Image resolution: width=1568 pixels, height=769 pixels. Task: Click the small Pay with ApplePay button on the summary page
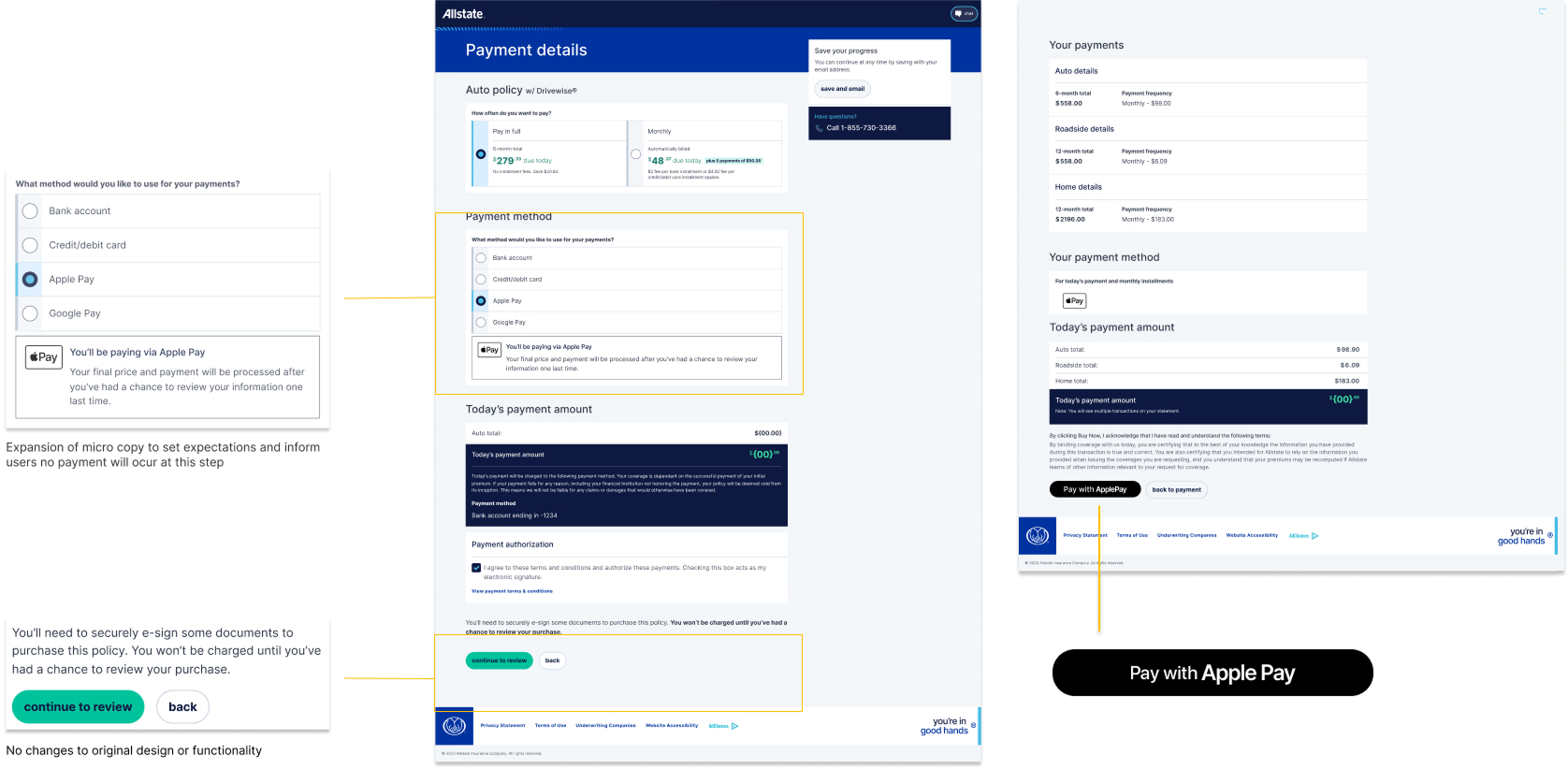click(1095, 489)
